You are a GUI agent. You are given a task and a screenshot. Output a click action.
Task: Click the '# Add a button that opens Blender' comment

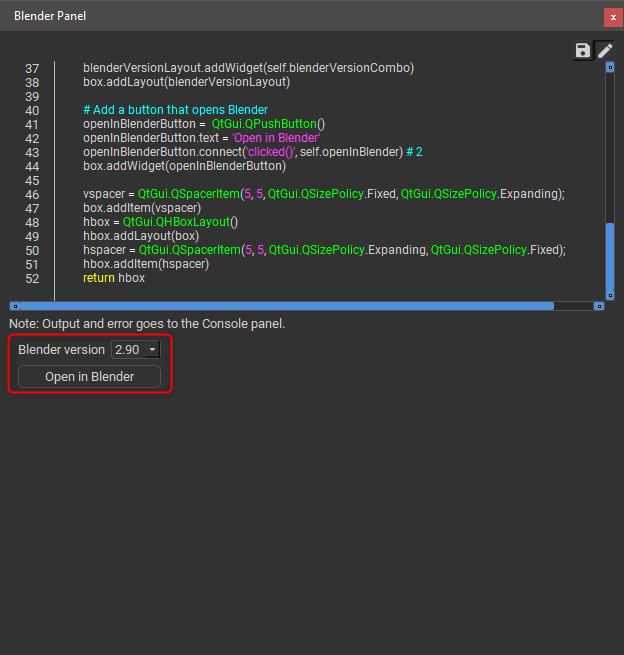click(x=174, y=110)
